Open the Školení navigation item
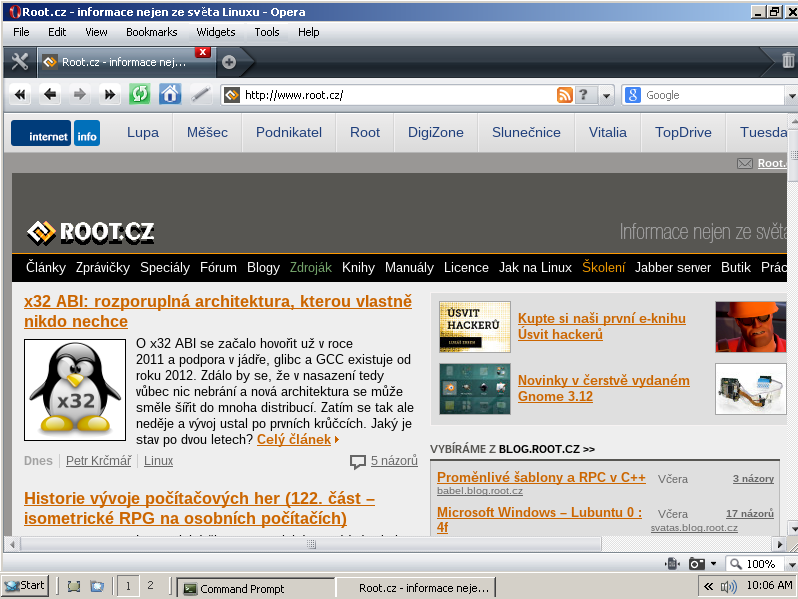This screenshot has height=599, width=798. pyautogui.click(x=604, y=267)
